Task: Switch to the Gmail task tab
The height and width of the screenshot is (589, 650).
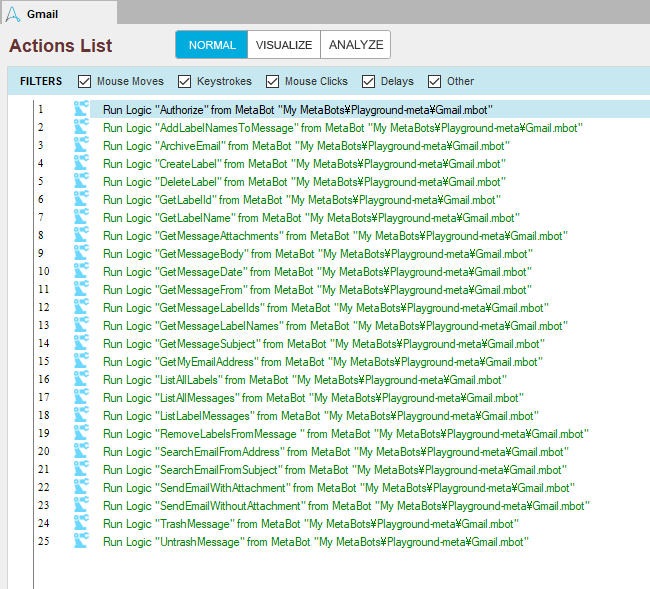Action: coord(42,12)
